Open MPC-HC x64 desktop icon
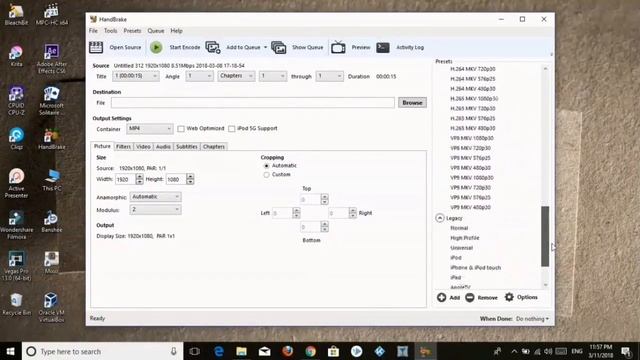Screen dimensions: 640x360 (51, 15)
